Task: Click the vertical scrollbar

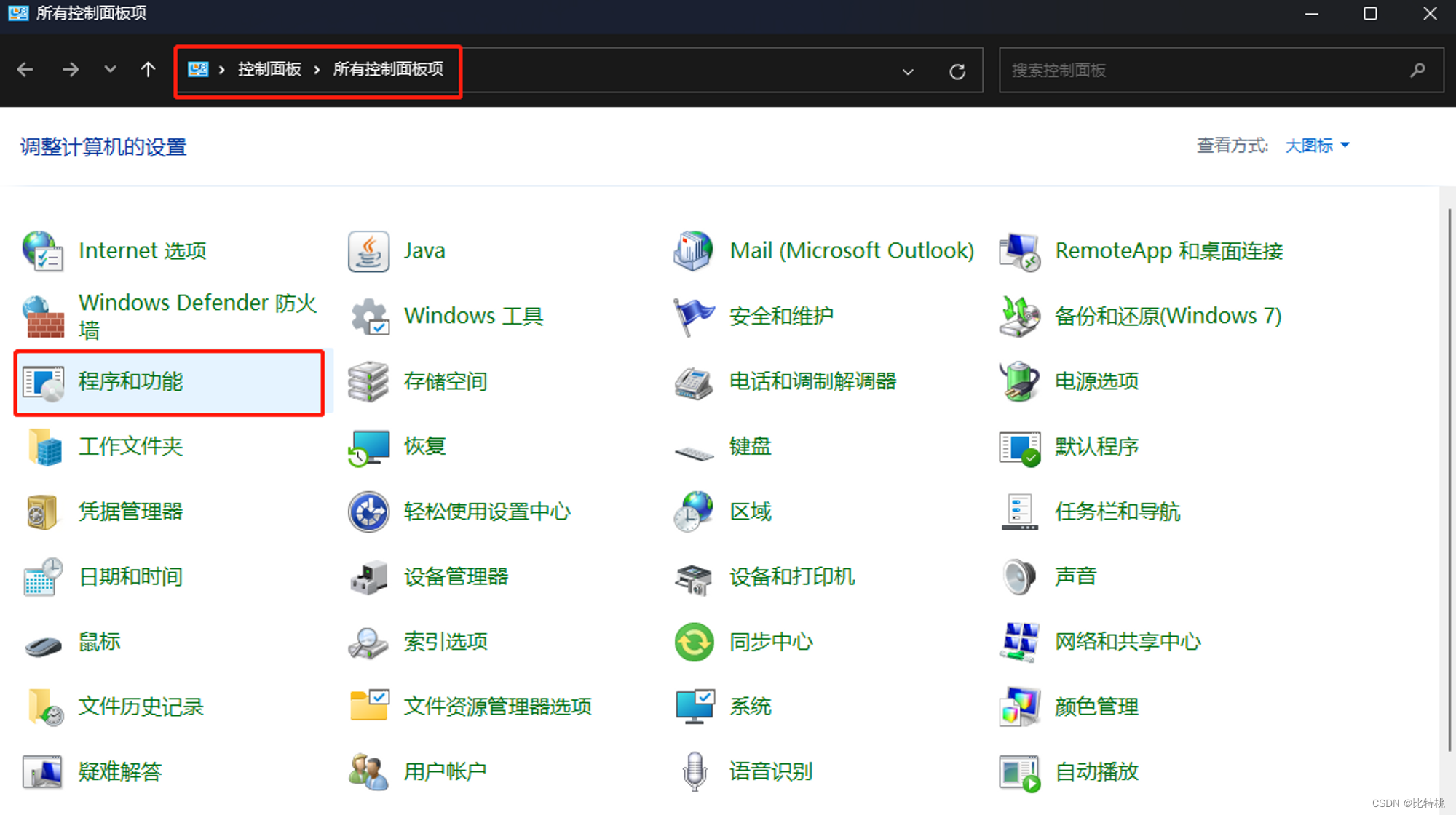Action: click(1448, 480)
